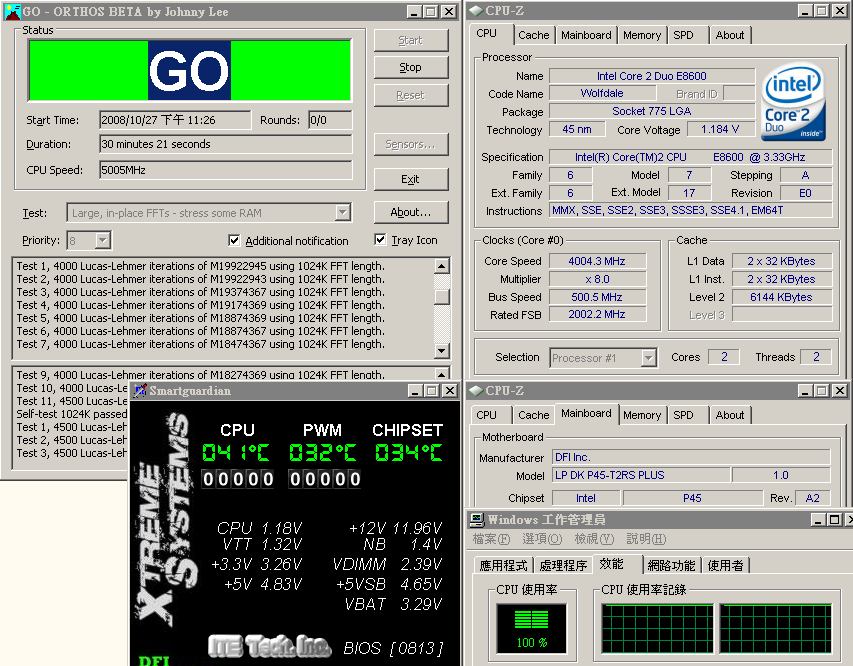Click the PWM temperature readout
This screenshot has width=853, height=666.
click(323, 453)
